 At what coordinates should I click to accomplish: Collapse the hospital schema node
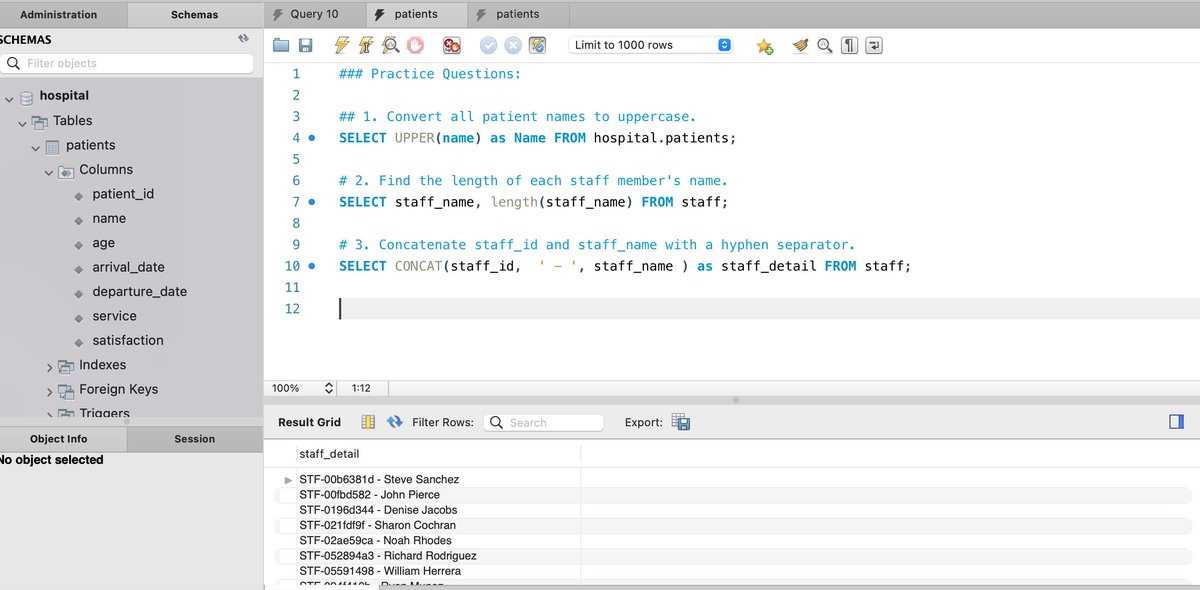point(9,98)
